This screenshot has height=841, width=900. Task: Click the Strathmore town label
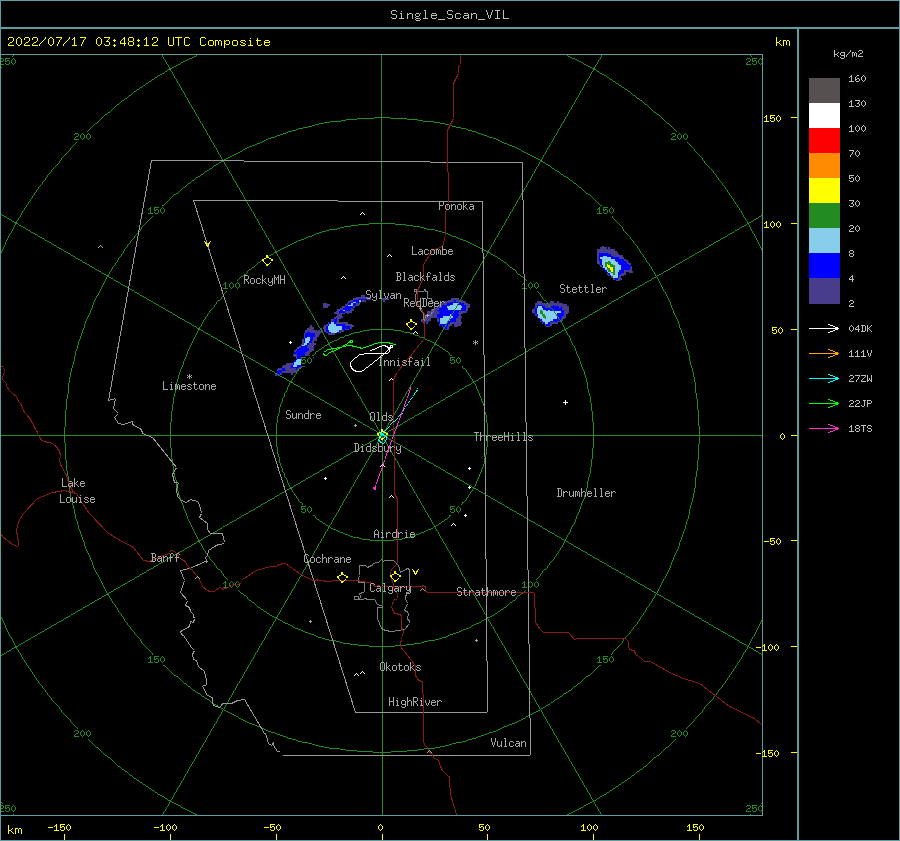(486, 592)
